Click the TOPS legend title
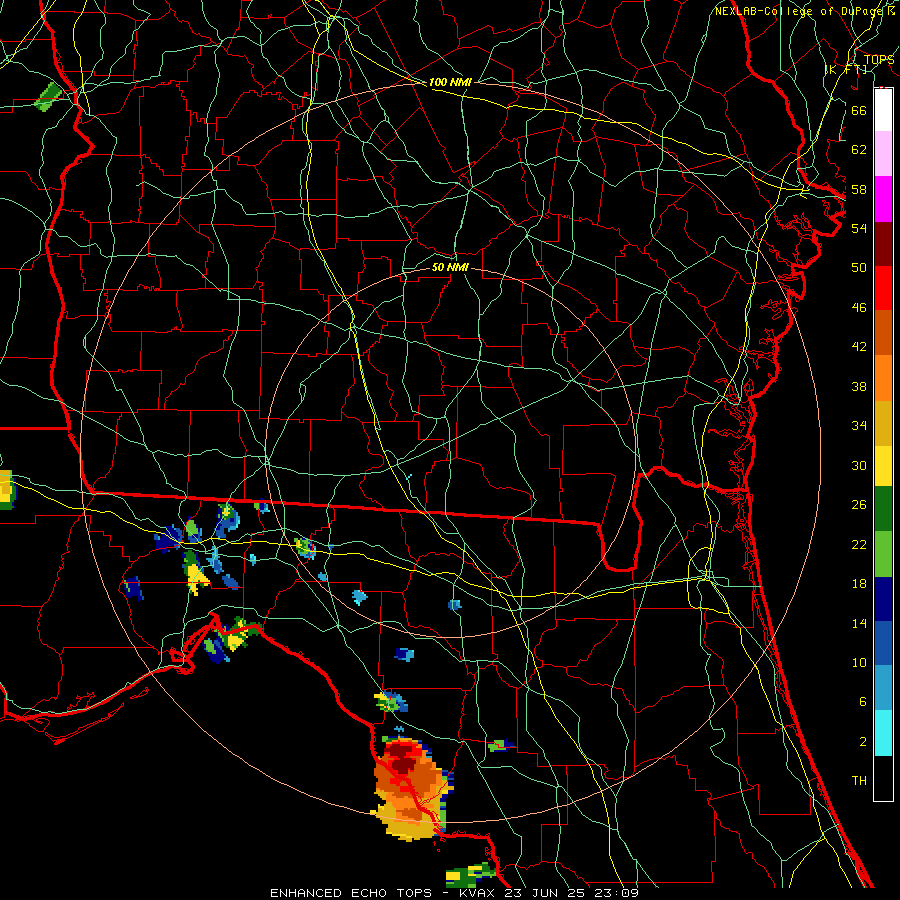Image resolution: width=900 pixels, height=900 pixels. coord(879,59)
